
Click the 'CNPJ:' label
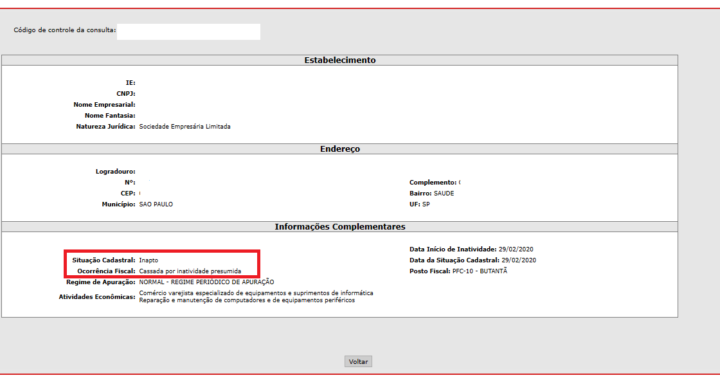[x=126, y=94]
